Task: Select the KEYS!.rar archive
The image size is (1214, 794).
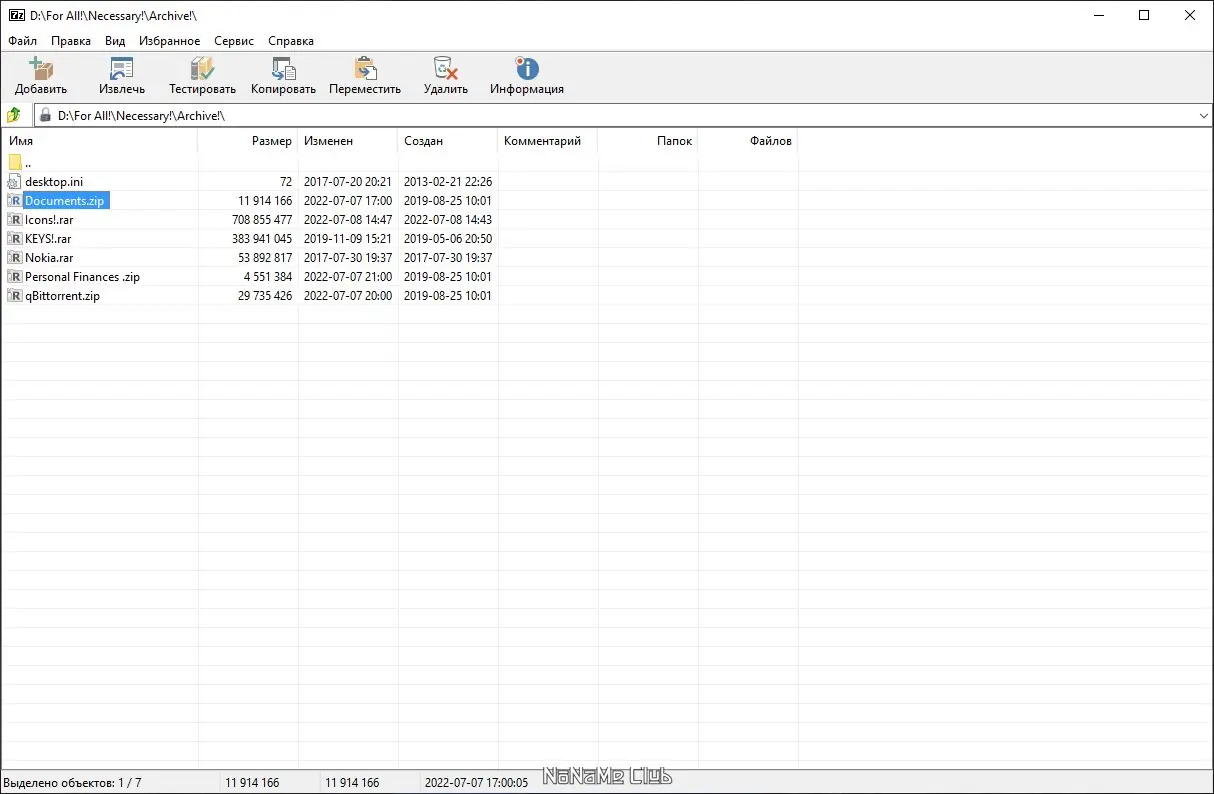Action: coord(45,238)
